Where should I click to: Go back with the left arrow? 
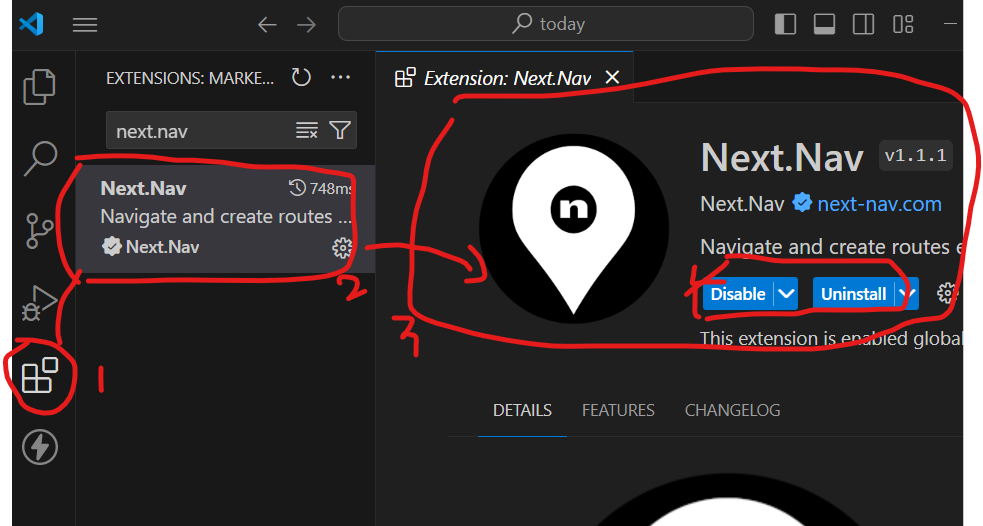(x=267, y=24)
